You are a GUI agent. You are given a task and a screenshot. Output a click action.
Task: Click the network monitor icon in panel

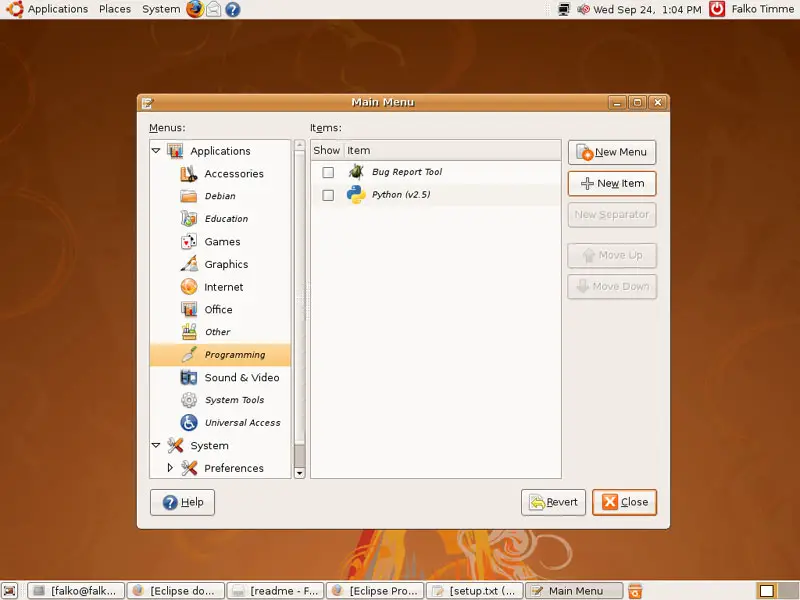click(564, 9)
